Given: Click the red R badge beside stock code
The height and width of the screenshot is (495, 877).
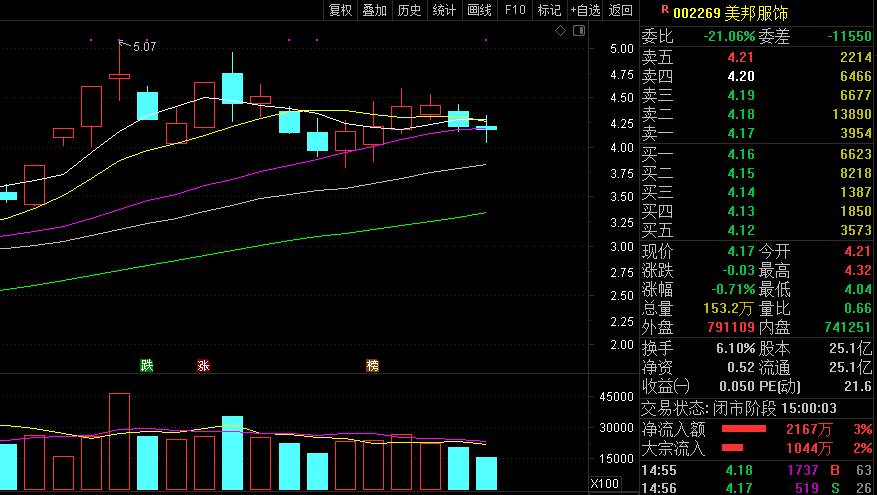Looking at the screenshot, I should pos(664,9).
